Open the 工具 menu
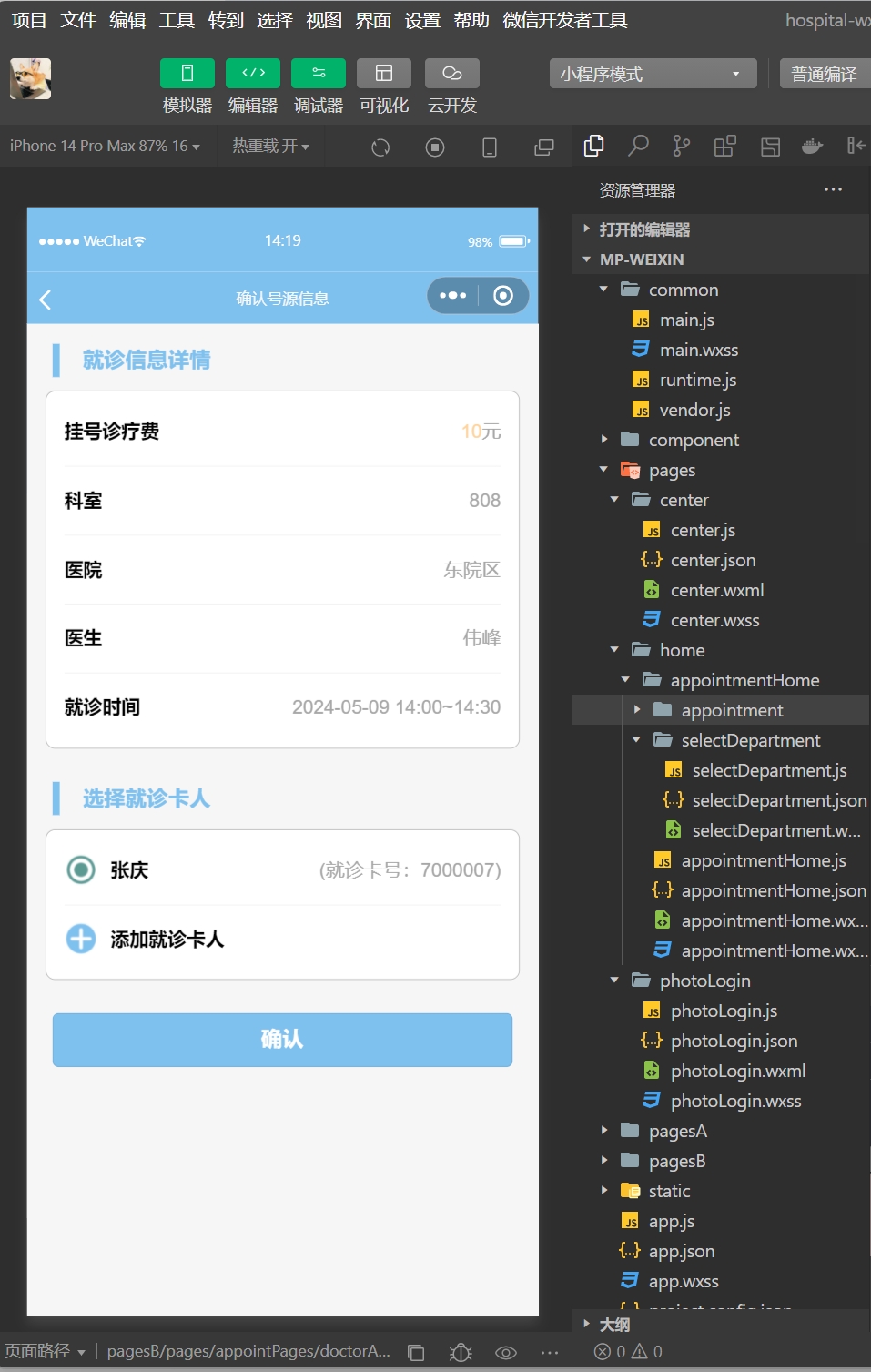Image resolution: width=871 pixels, height=1372 pixels. [x=177, y=20]
